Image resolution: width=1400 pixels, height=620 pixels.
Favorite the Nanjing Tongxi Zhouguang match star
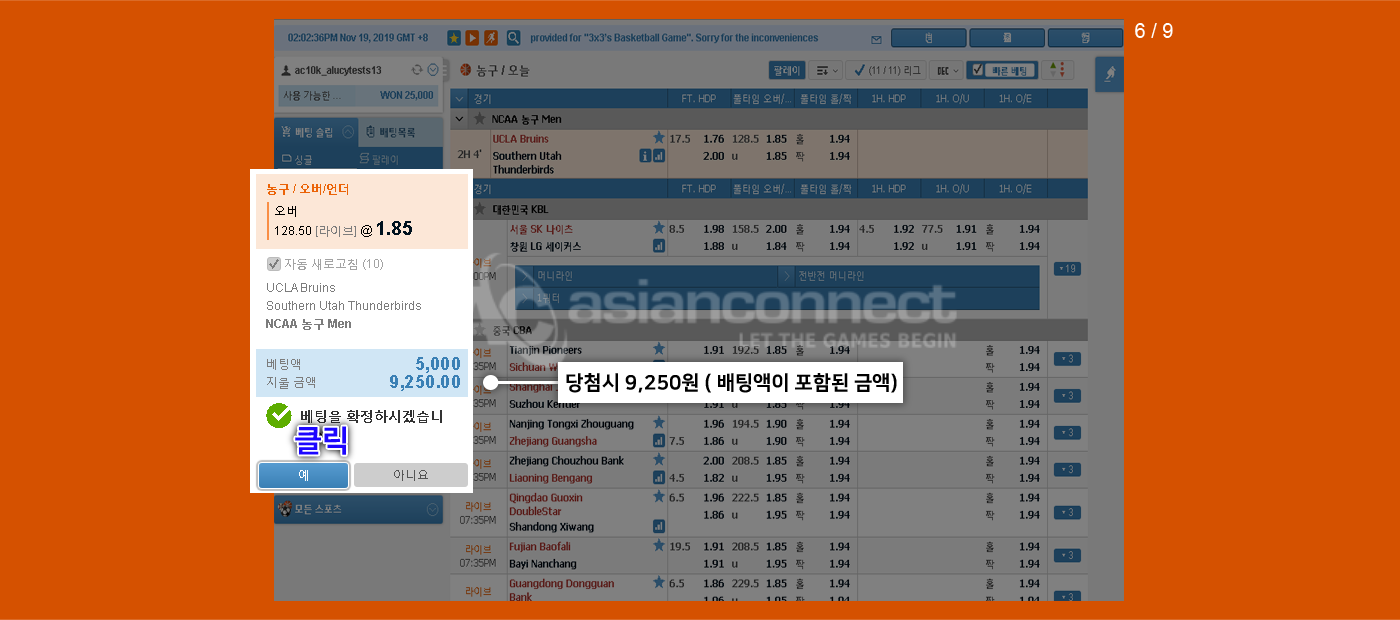pos(659,423)
